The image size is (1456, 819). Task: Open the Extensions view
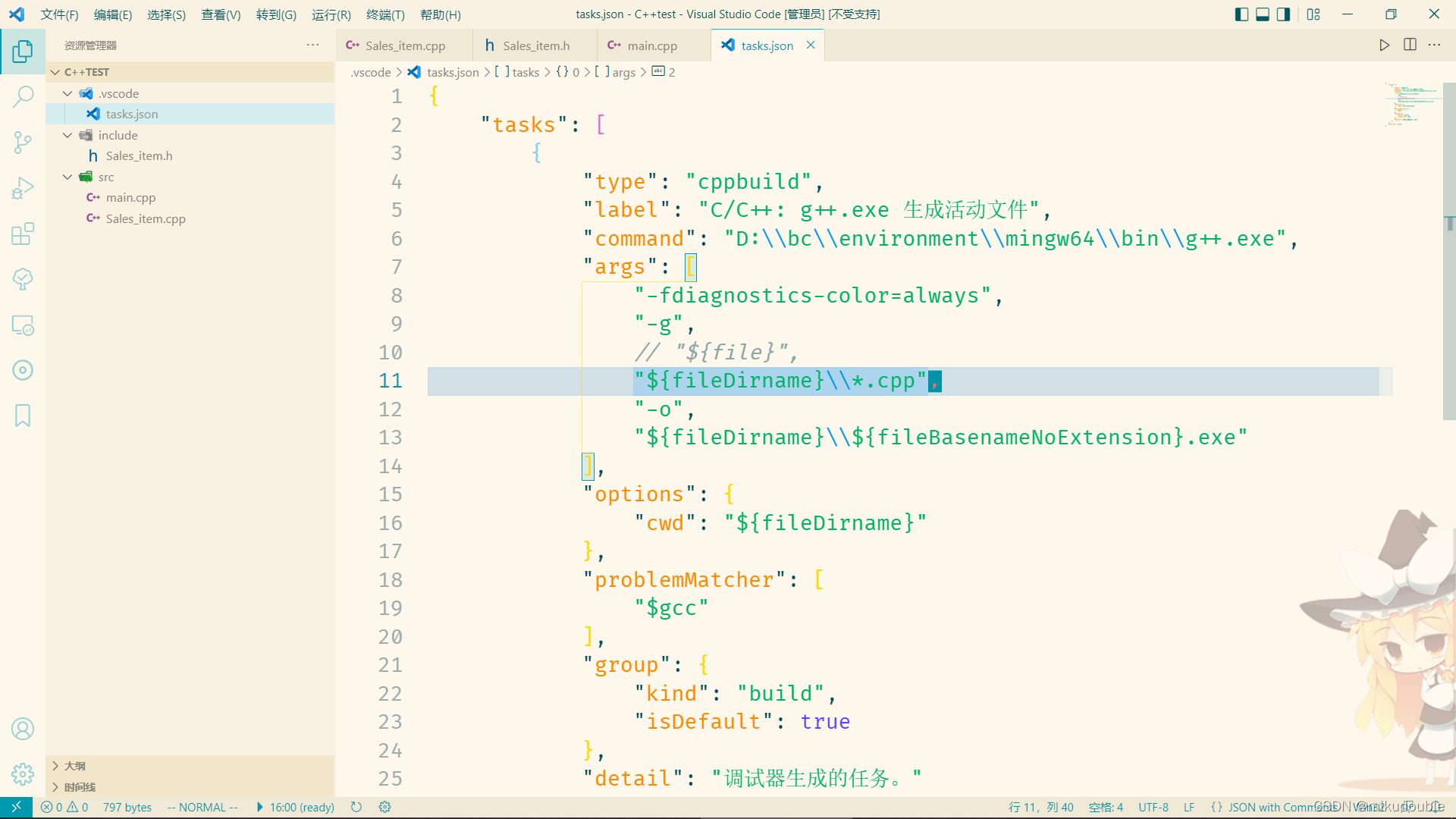[23, 234]
